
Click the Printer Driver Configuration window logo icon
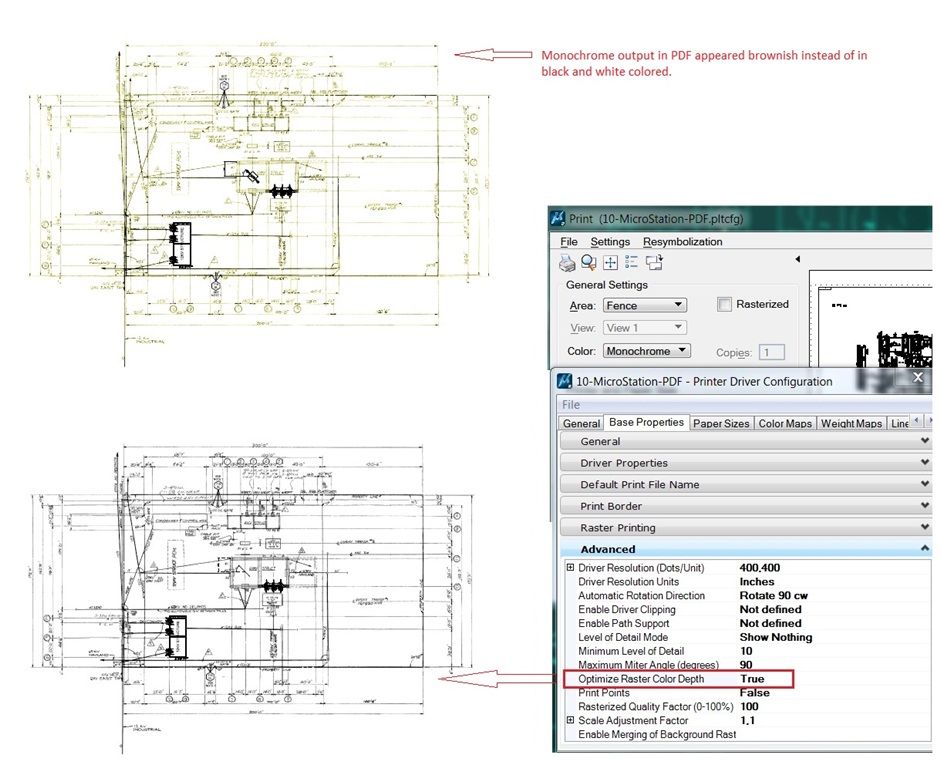coord(564,381)
